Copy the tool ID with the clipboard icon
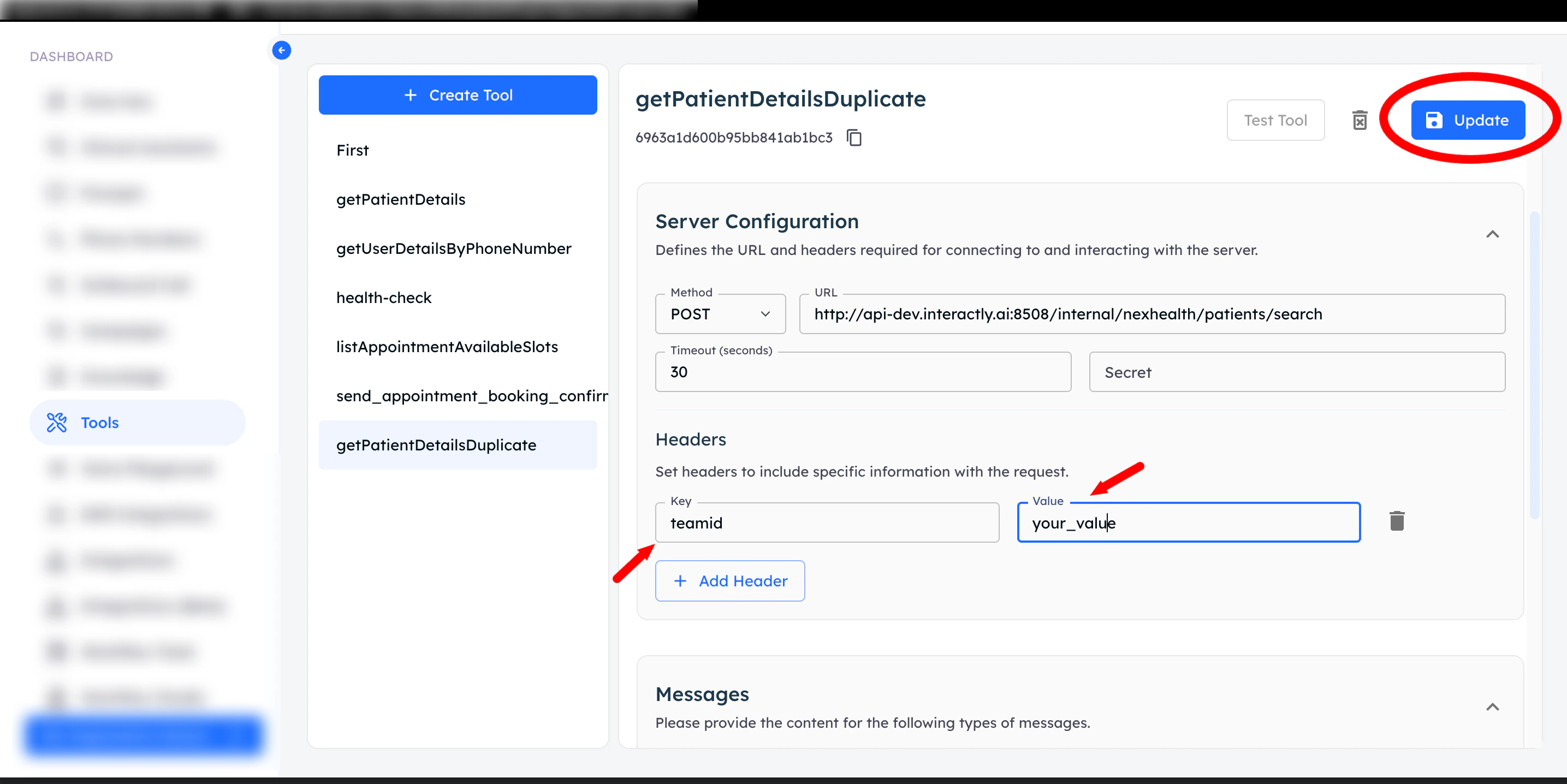The image size is (1567, 784). [854, 138]
